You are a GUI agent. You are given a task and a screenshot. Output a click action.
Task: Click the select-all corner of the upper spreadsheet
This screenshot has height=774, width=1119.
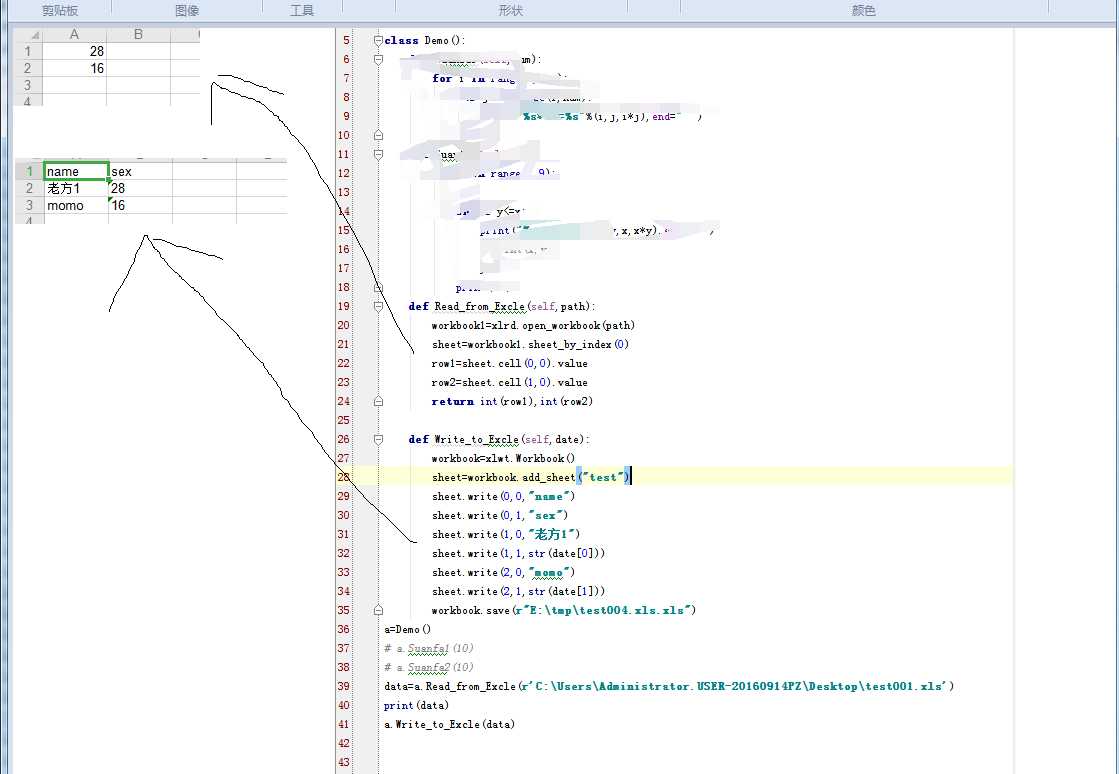[28, 35]
